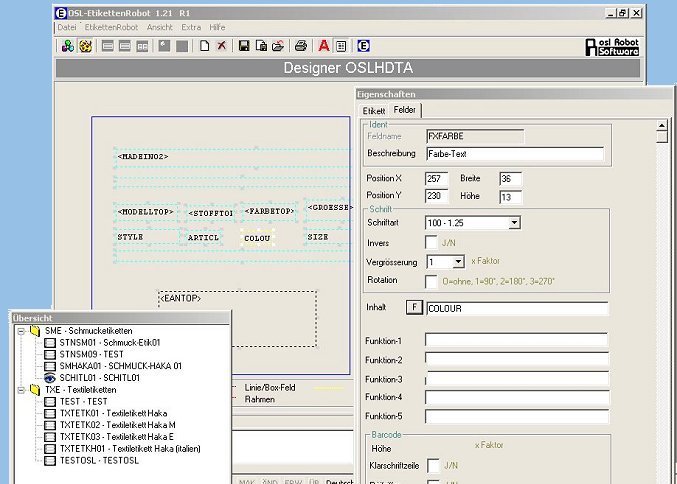The image size is (677, 484).
Task: Click the red letter A font icon
Action: click(x=324, y=46)
